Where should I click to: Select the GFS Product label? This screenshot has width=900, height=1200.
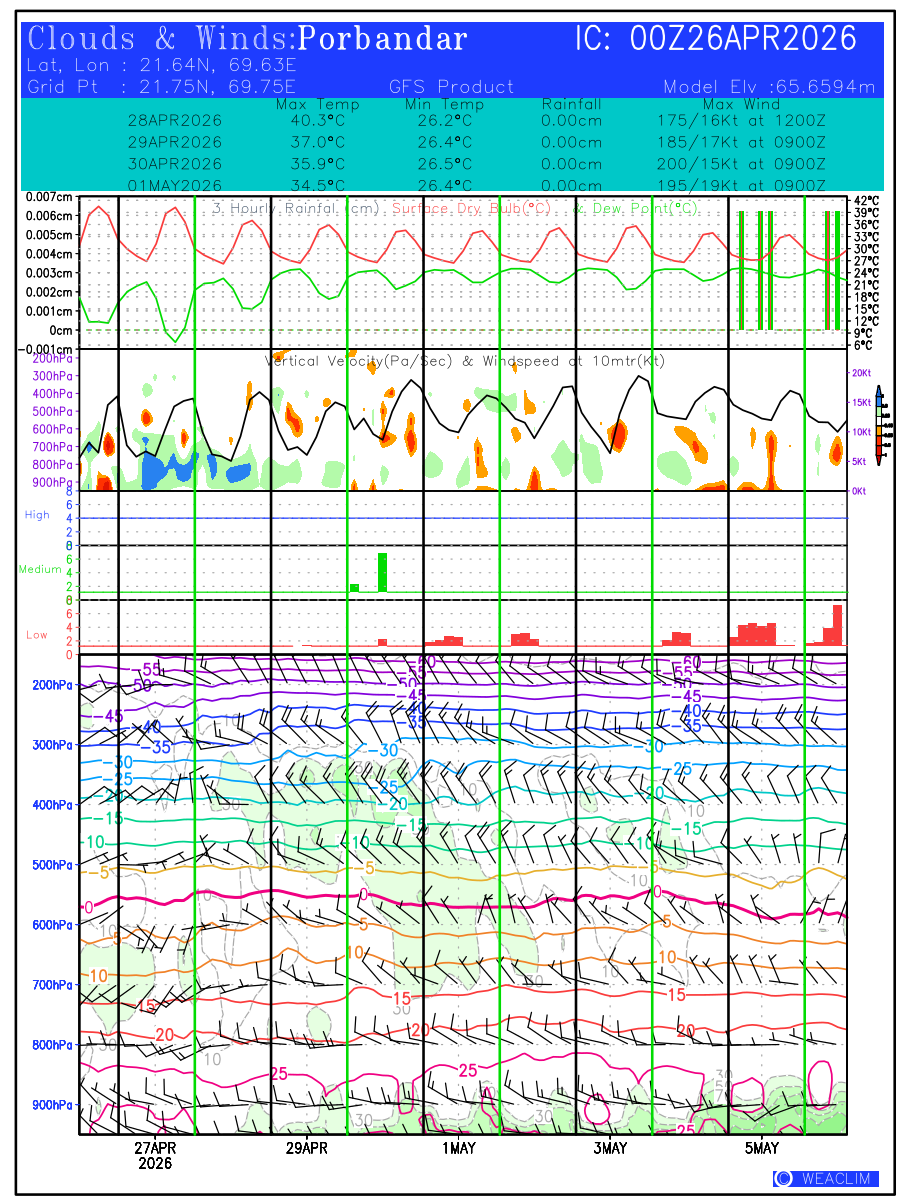[451, 87]
